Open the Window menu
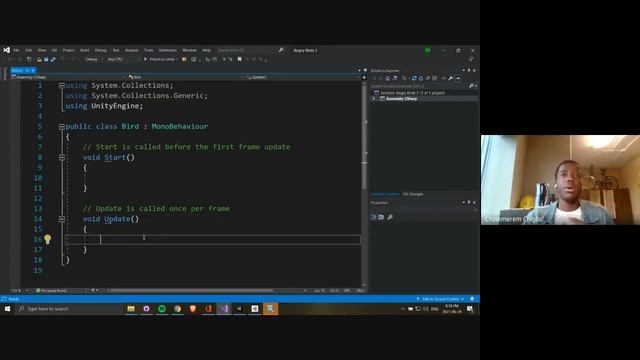 point(189,50)
